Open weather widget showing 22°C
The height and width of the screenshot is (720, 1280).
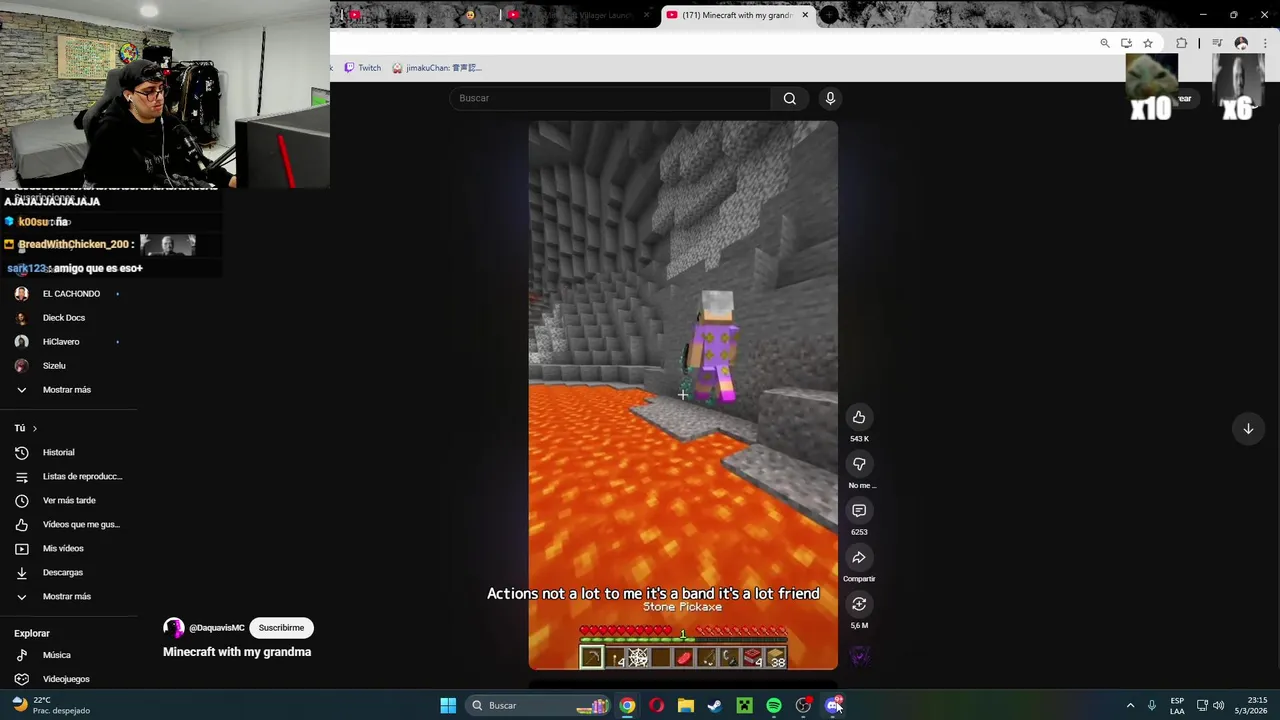click(50, 705)
